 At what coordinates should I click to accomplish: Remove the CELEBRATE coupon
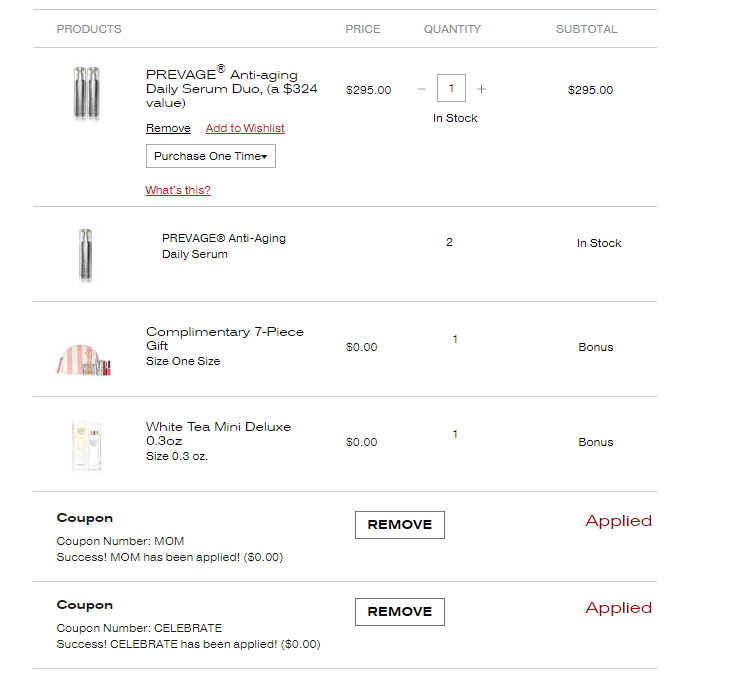pos(400,612)
